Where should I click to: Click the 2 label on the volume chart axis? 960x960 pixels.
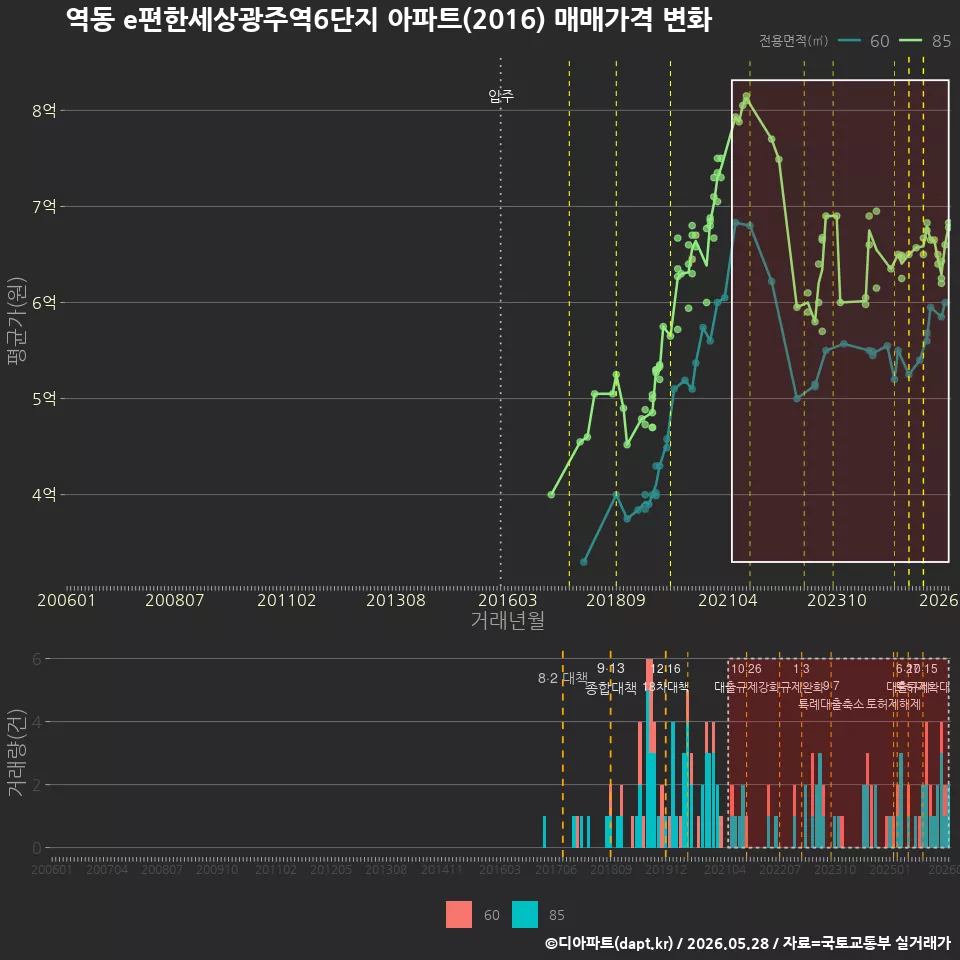click(37, 785)
